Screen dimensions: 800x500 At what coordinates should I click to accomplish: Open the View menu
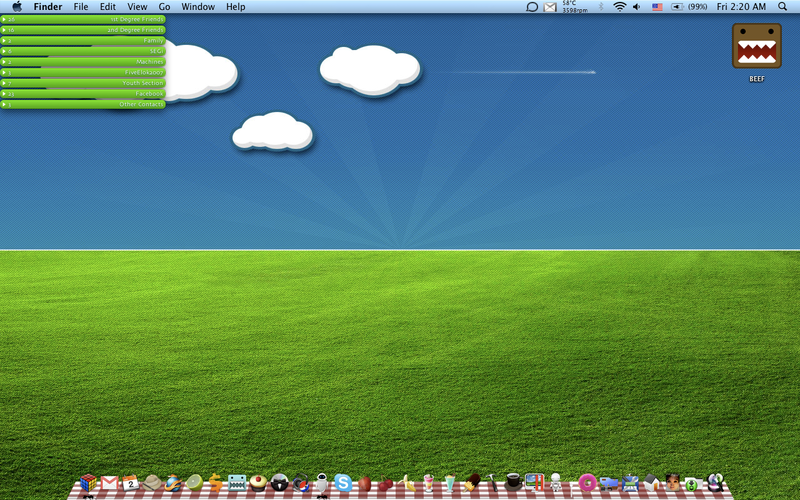137,7
